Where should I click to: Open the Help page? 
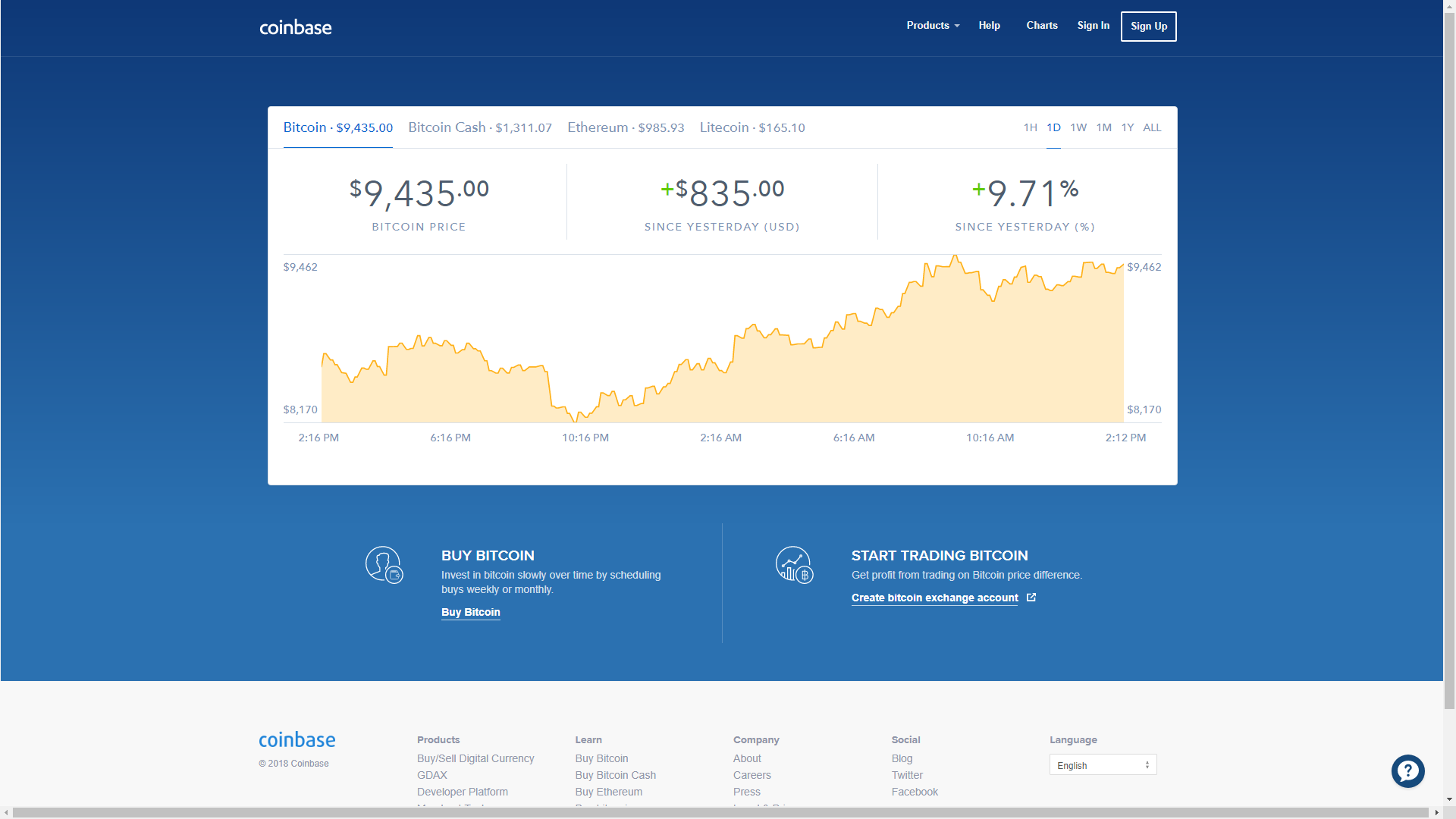(x=989, y=26)
